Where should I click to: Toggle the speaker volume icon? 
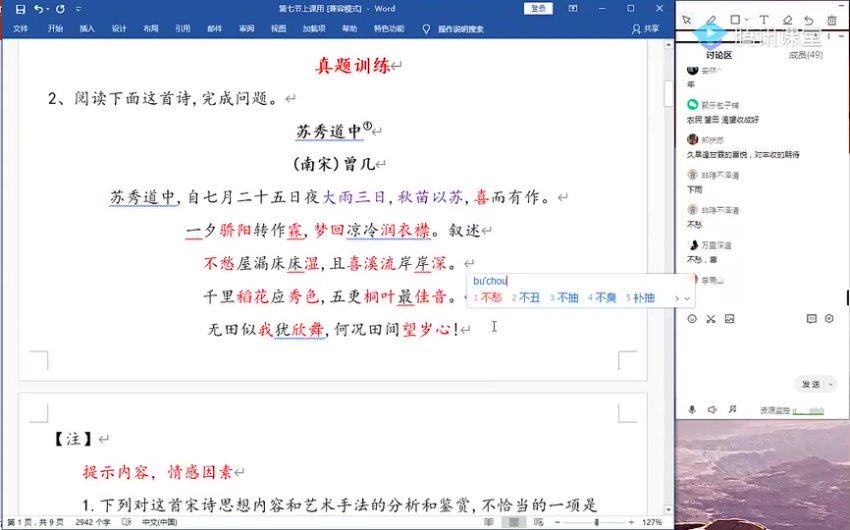pyautogui.click(x=712, y=410)
